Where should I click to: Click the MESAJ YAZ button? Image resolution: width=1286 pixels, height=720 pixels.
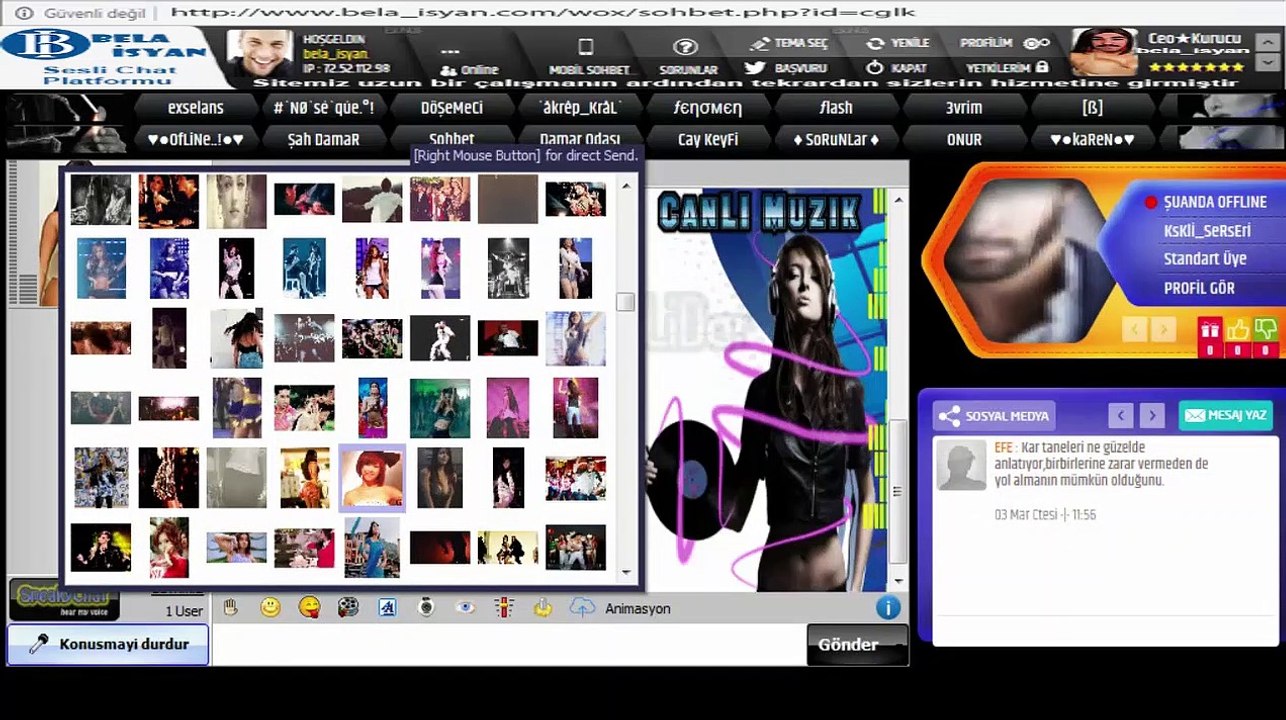pos(1225,415)
